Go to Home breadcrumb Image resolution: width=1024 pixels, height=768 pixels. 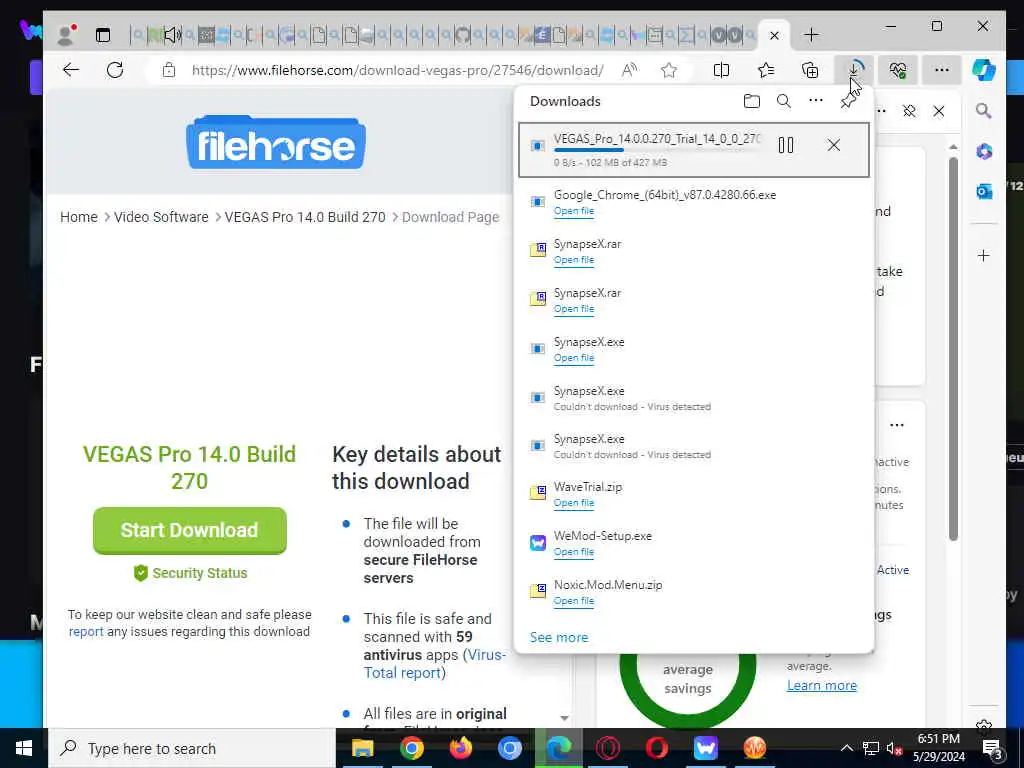pos(78,217)
